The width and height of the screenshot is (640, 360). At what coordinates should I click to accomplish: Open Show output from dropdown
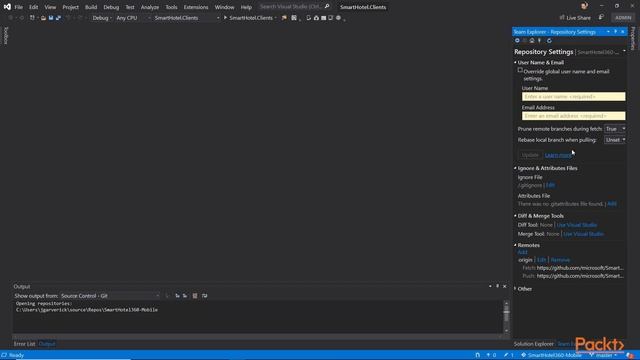[x=110, y=296]
